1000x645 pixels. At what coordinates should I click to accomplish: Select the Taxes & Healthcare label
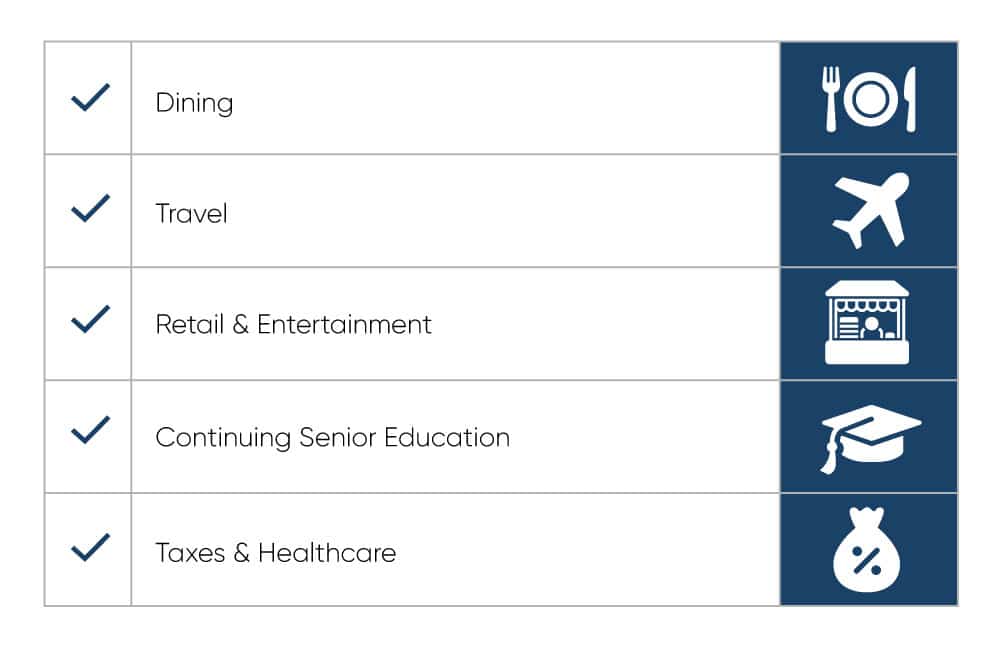click(276, 552)
